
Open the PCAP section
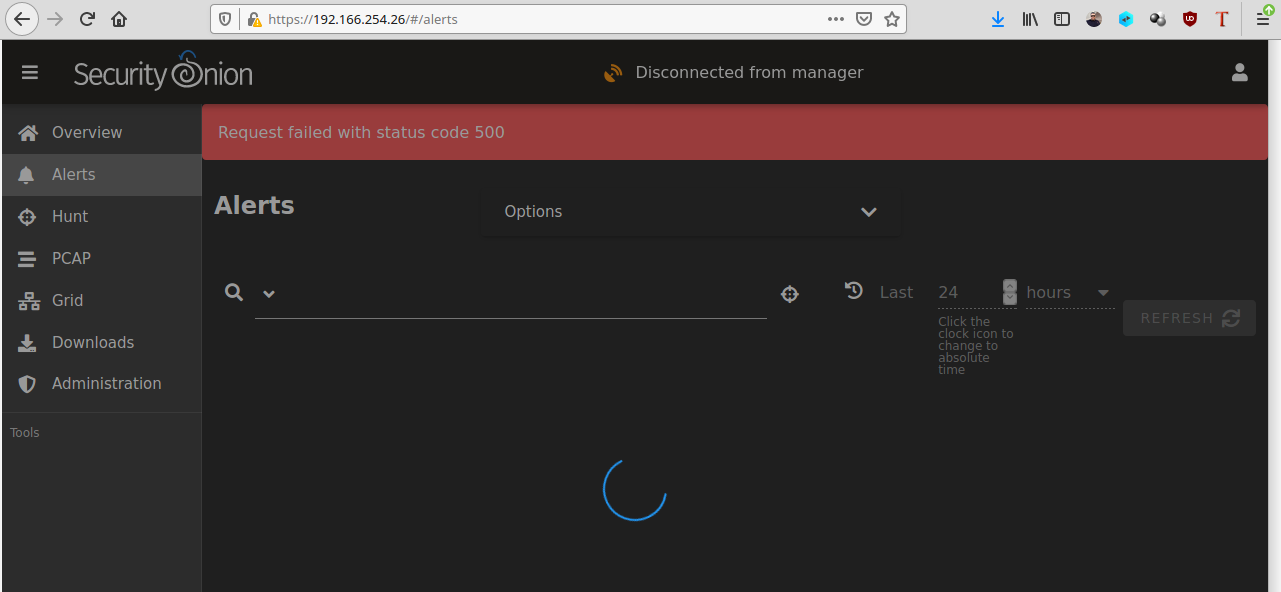point(101,258)
